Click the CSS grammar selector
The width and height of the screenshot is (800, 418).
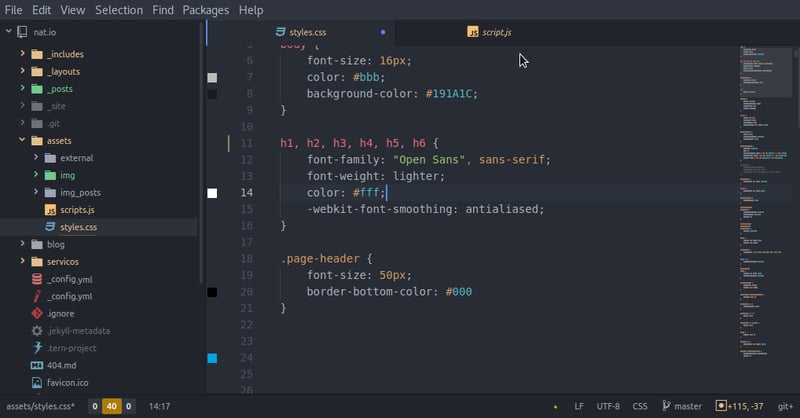pos(640,407)
